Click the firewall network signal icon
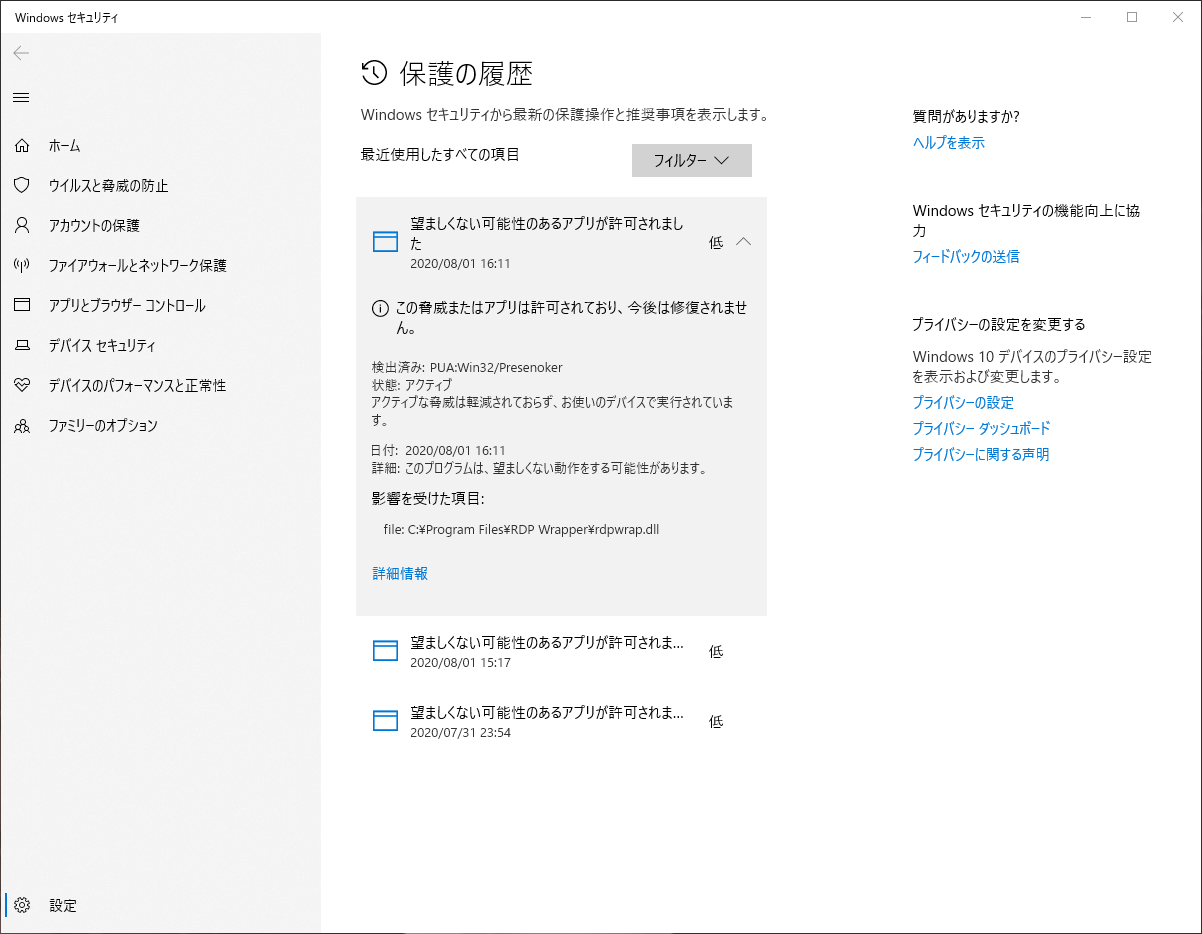The height and width of the screenshot is (934, 1202). pyautogui.click(x=21, y=265)
